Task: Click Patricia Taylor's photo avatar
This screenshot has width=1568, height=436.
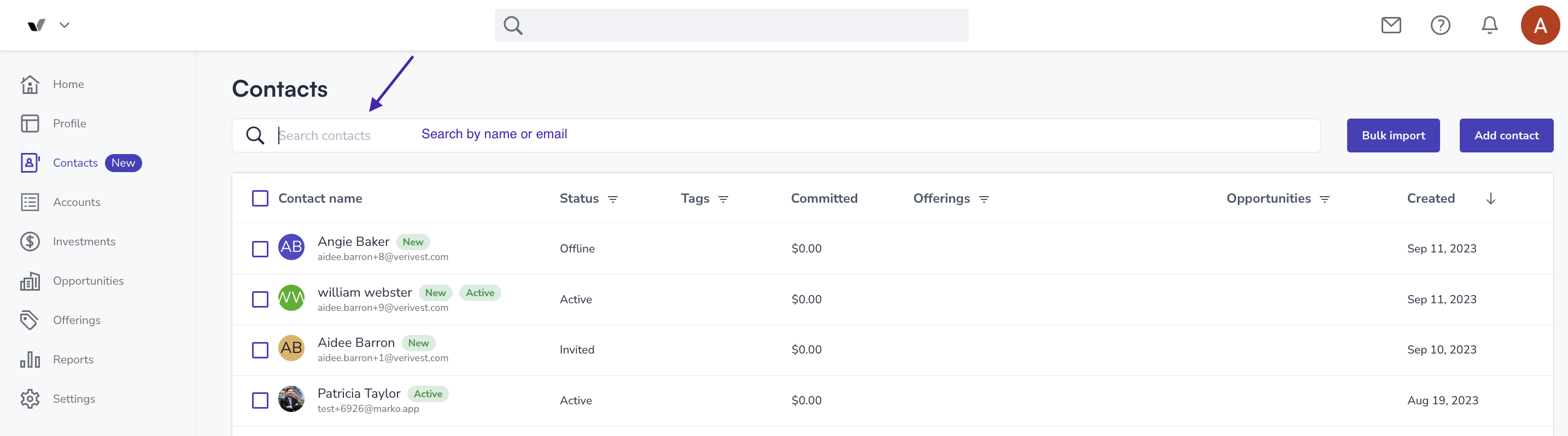Action: (x=291, y=399)
